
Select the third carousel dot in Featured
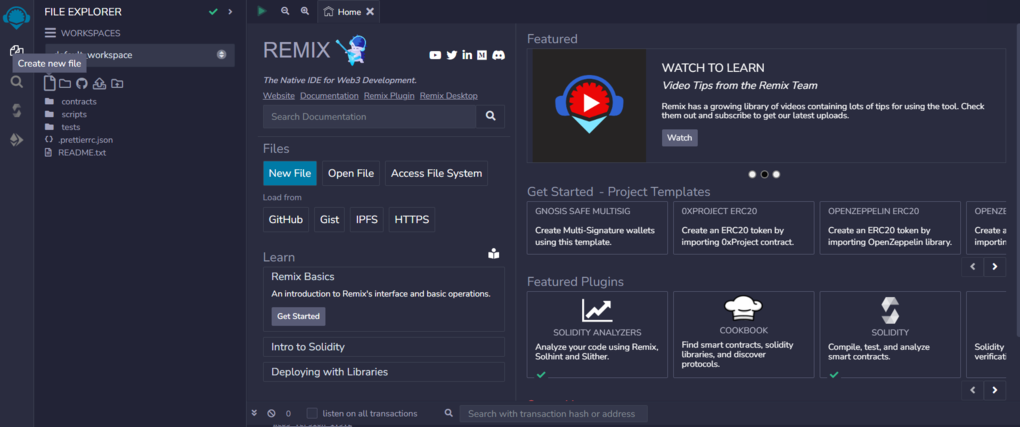[776, 174]
